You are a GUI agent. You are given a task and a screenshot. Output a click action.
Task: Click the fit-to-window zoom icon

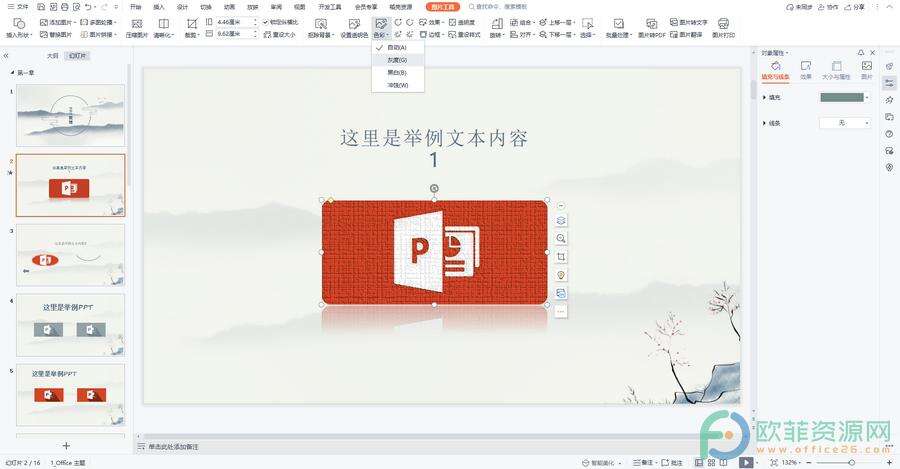click(x=774, y=462)
